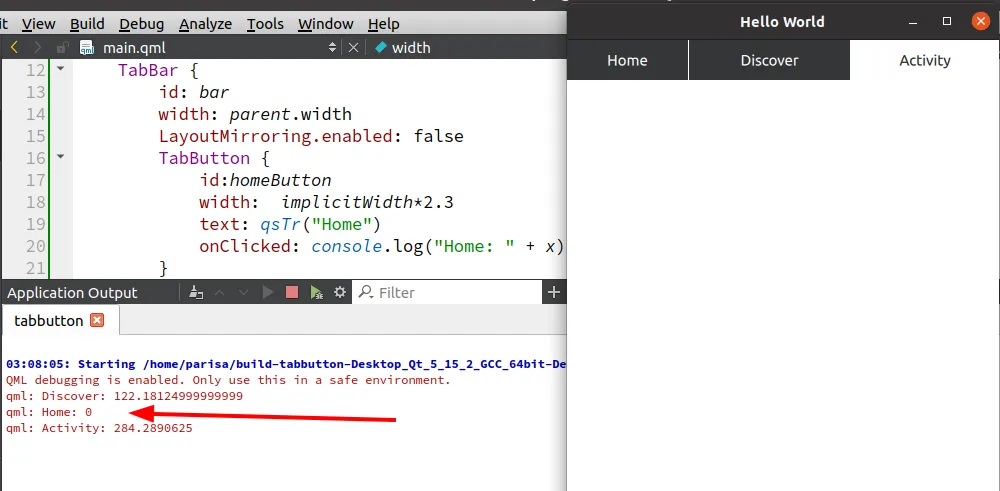
Task: Click the qml file icon beside main.qml
Action: pos(86,48)
